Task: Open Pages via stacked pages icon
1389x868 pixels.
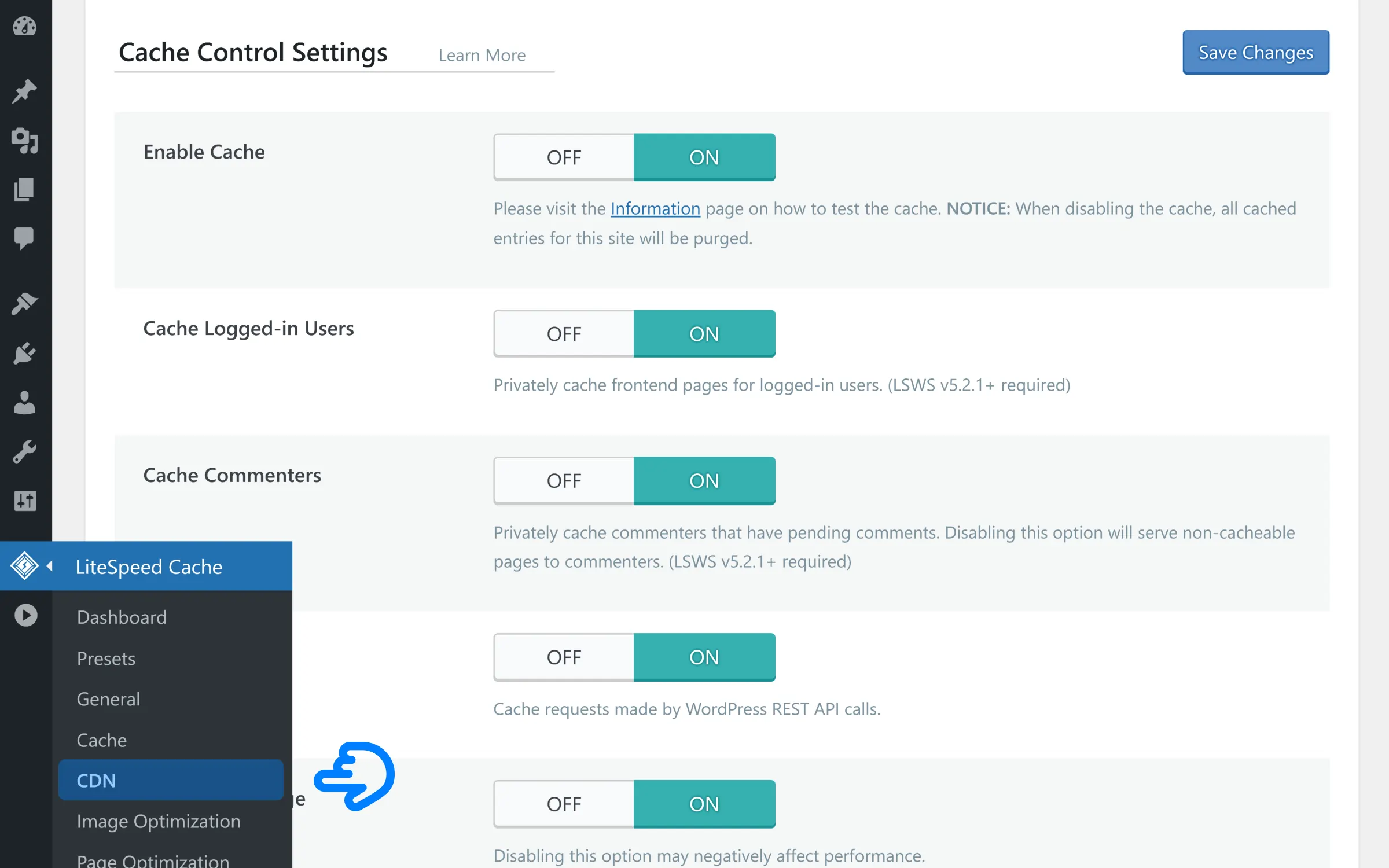Action: click(x=24, y=190)
